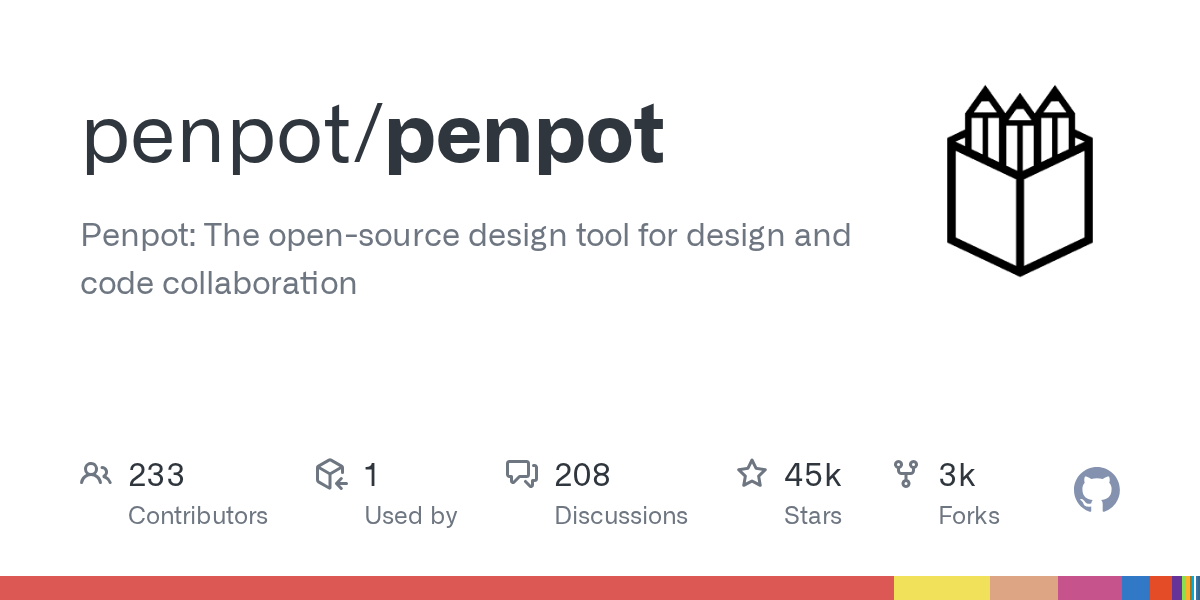1200x600 pixels.
Task: Click the GitHub Octocat logo
Action: point(1096,491)
